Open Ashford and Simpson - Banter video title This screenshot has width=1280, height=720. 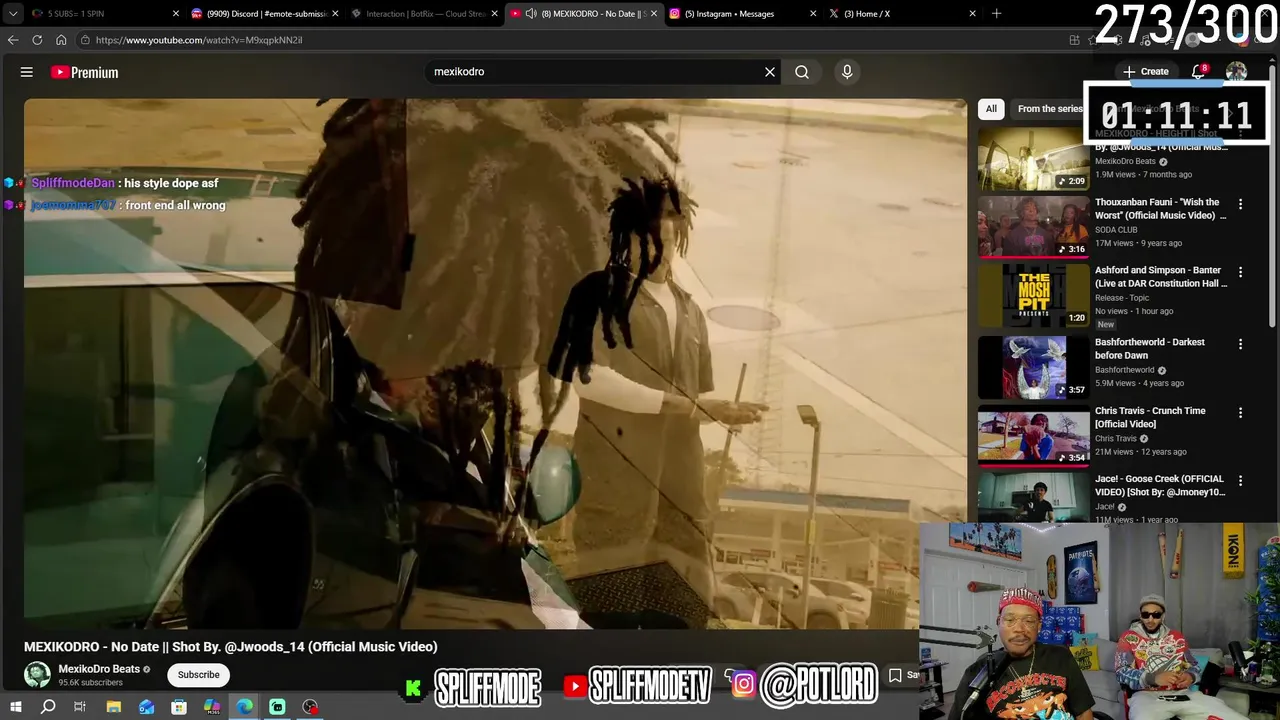(x=1160, y=276)
